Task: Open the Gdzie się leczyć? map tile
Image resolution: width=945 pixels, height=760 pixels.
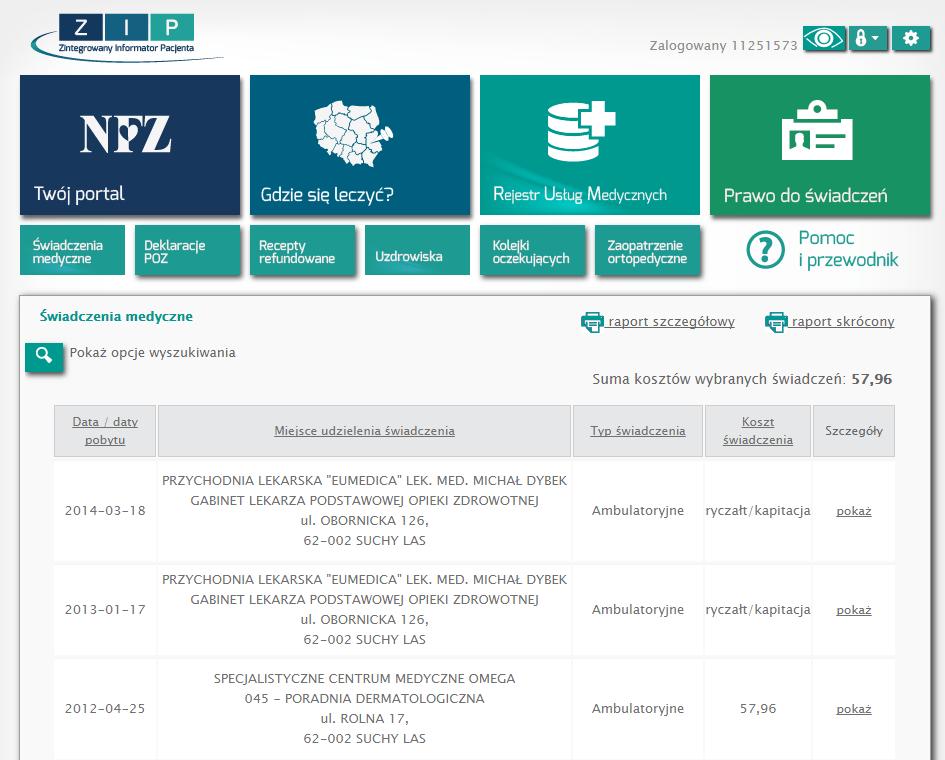Action: [x=360, y=145]
